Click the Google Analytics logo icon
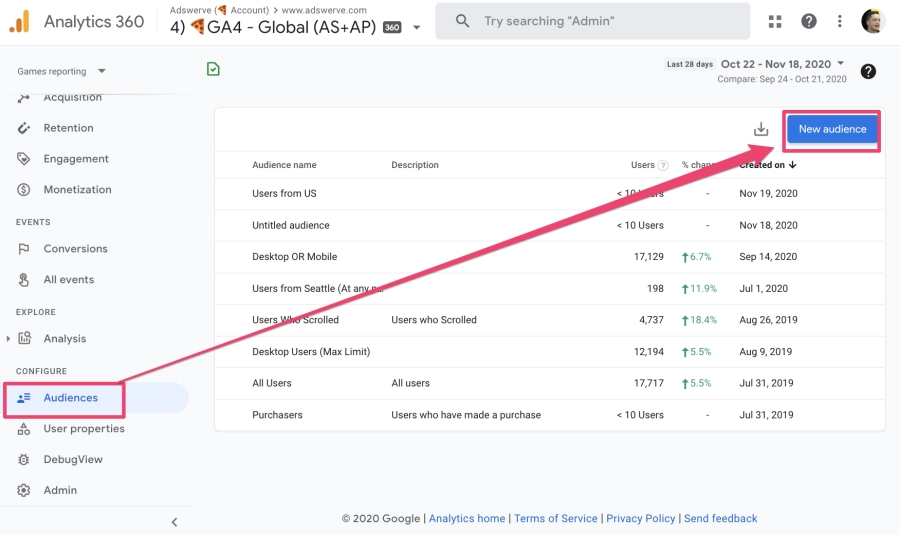Viewport: 900px width, 535px height. click(20, 22)
